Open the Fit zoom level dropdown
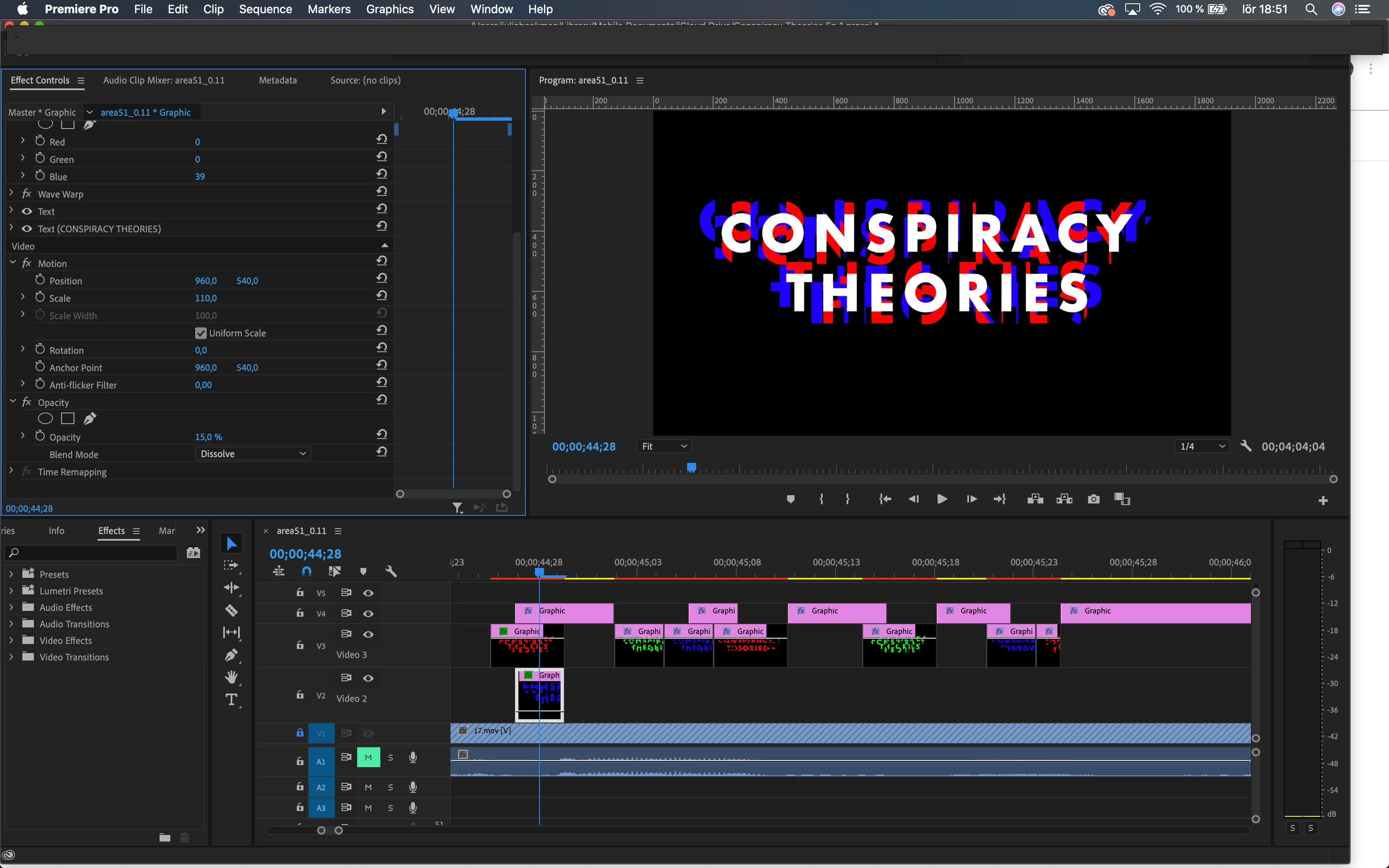 [x=664, y=447]
